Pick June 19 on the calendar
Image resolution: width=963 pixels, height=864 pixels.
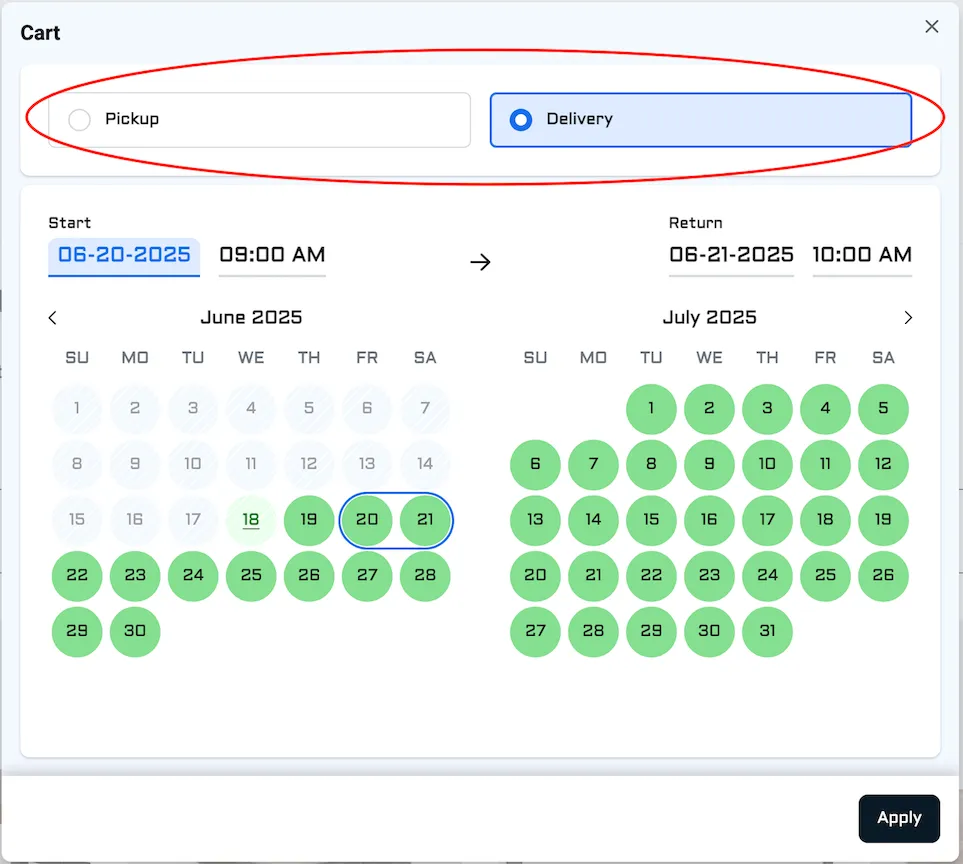309,520
